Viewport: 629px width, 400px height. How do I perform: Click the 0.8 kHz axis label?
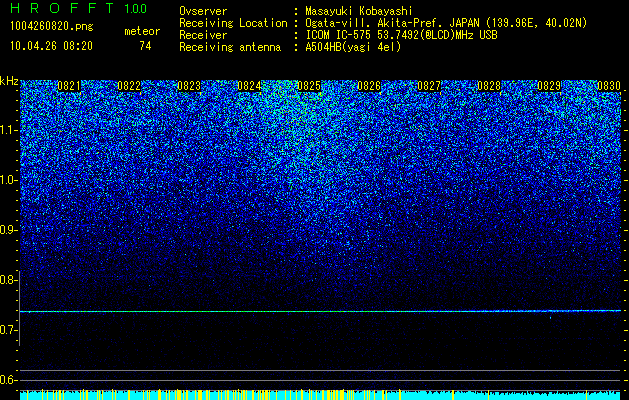(9, 280)
